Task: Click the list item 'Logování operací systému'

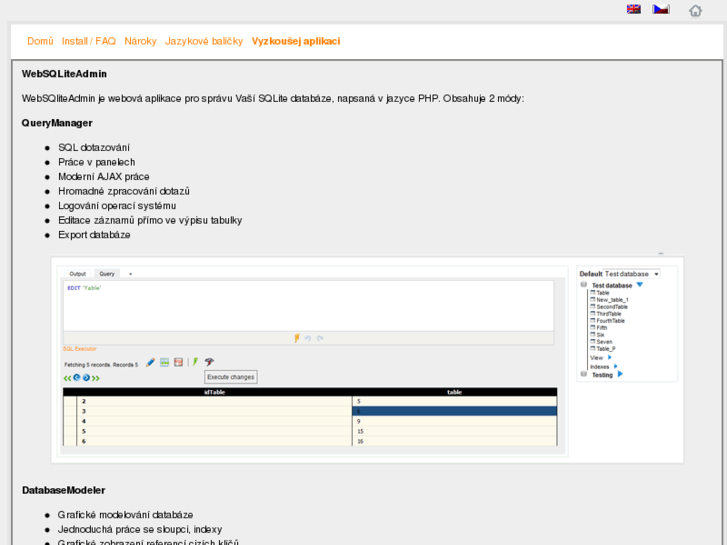Action: point(117,205)
